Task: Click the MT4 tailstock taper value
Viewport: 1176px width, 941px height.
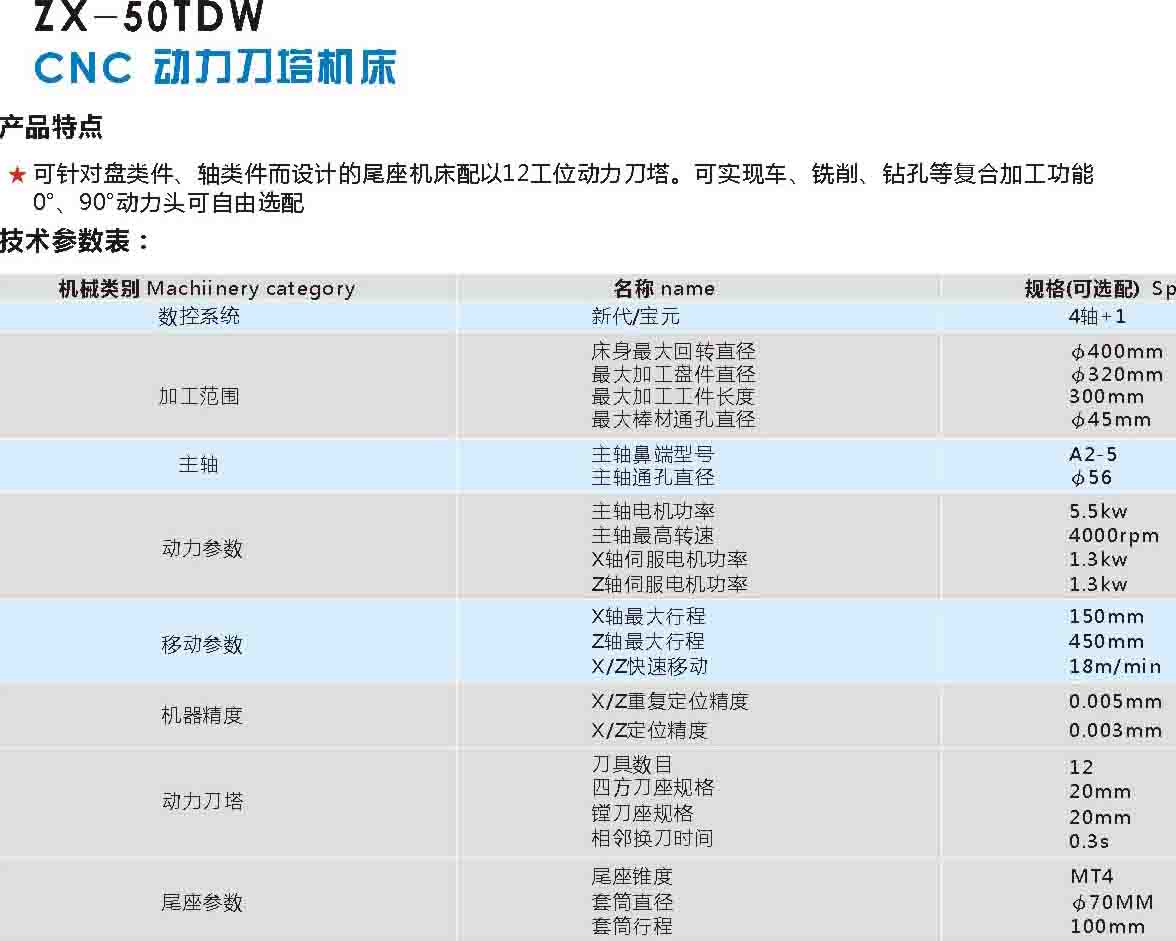Action: point(1091,877)
